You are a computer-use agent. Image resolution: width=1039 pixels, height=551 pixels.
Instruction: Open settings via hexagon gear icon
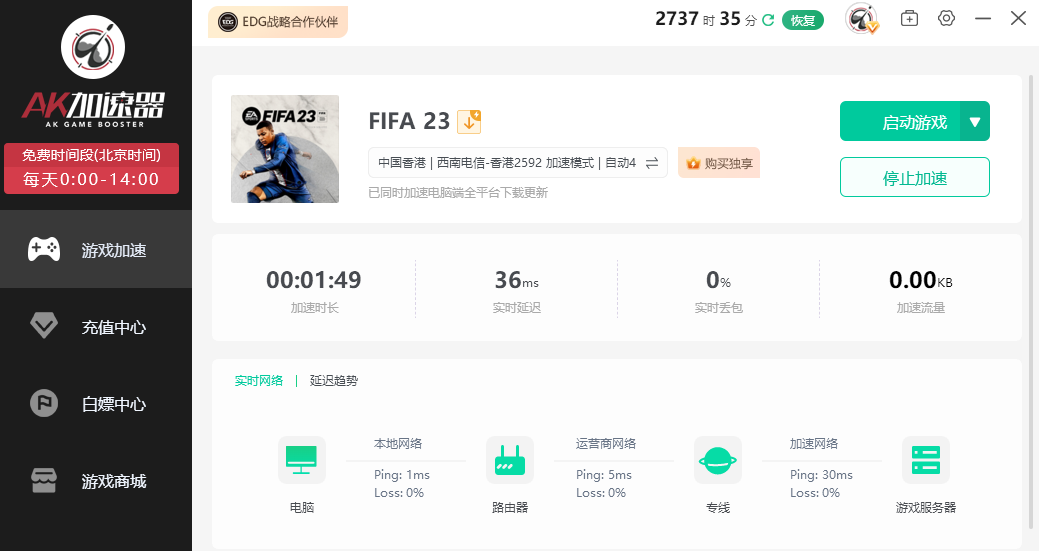[x=946, y=19]
